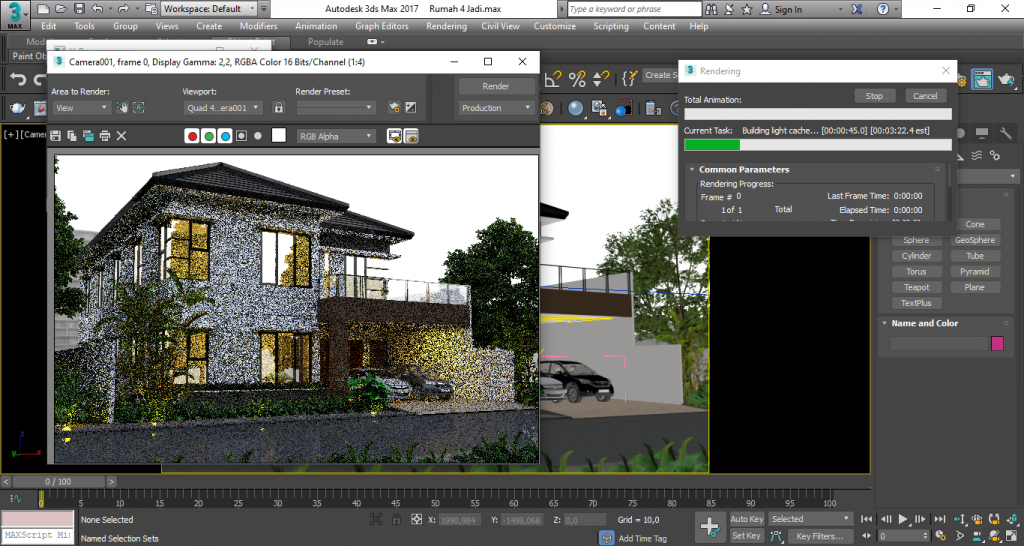Viewport: 1024px width, 546px height.
Task: Click the Redo arrow in quick access toolbar
Action: coord(123,9)
